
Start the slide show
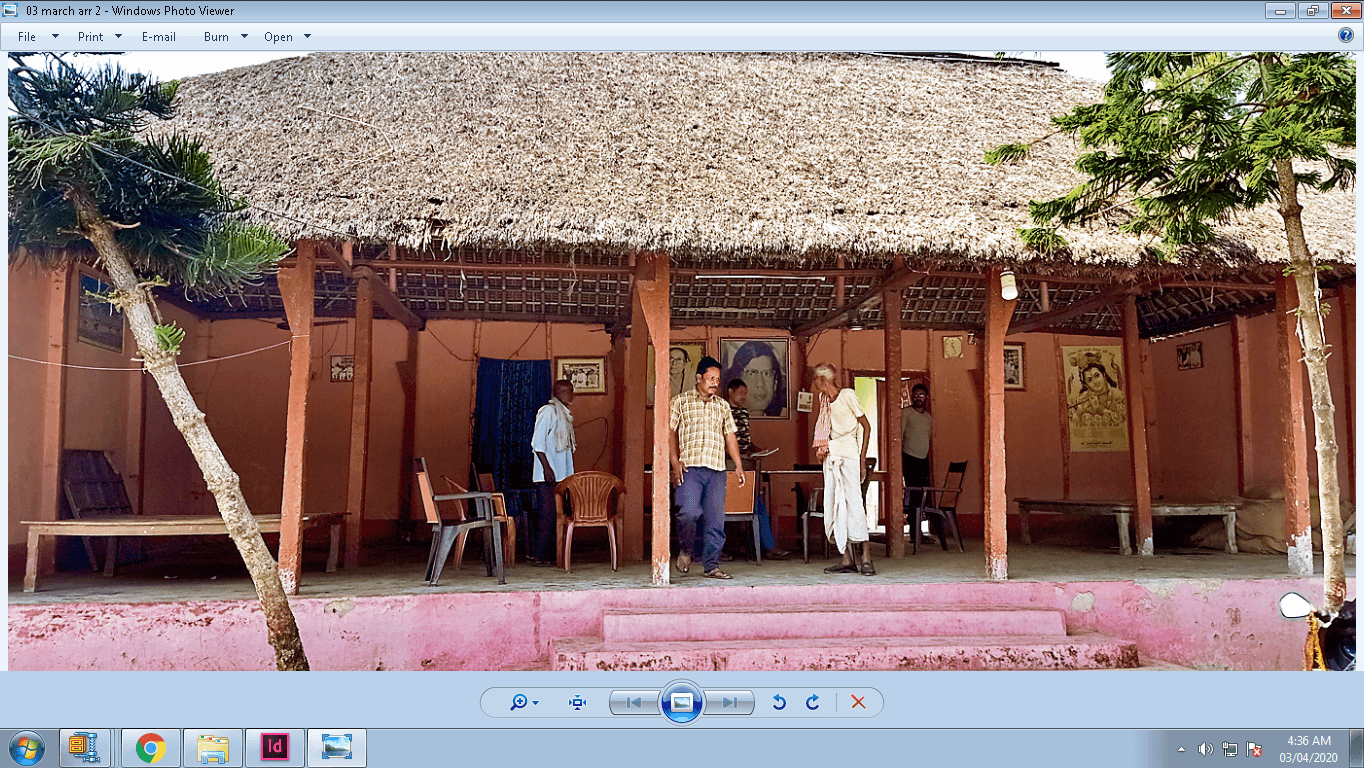click(681, 702)
